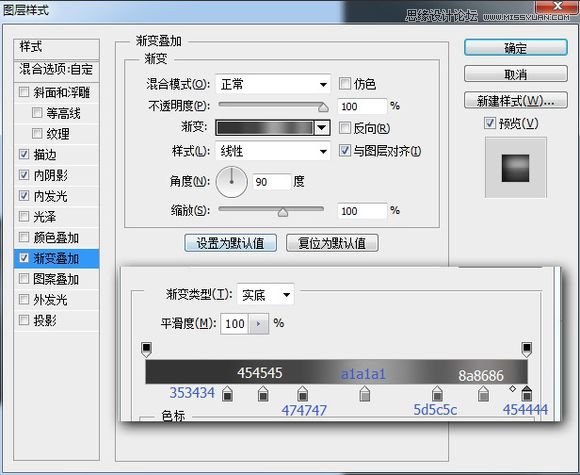Image resolution: width=580 pixels, height=475 pixels.
Task: Click 设置为默认值 button
Action: tap(230, 243)
